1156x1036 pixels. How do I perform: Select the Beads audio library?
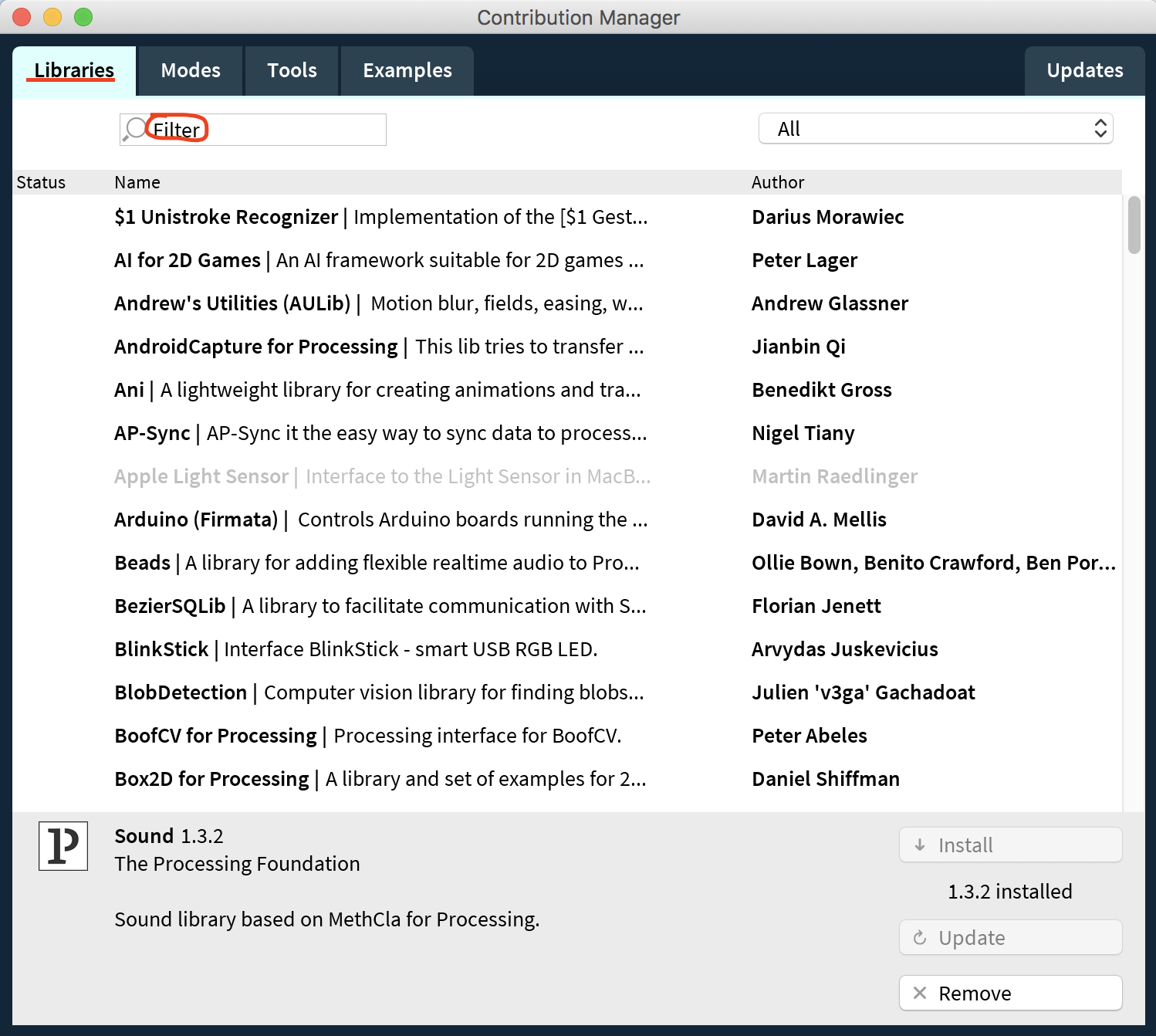tap(567, 563)
